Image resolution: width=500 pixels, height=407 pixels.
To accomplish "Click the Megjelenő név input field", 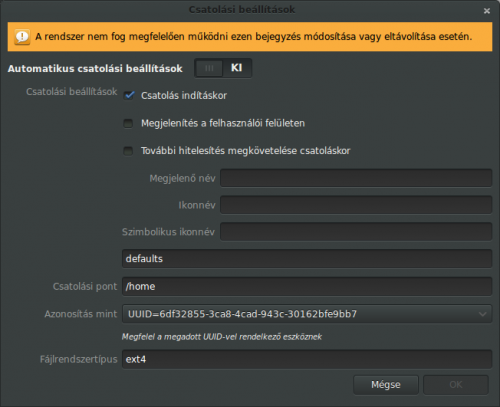I will [356, 178].
